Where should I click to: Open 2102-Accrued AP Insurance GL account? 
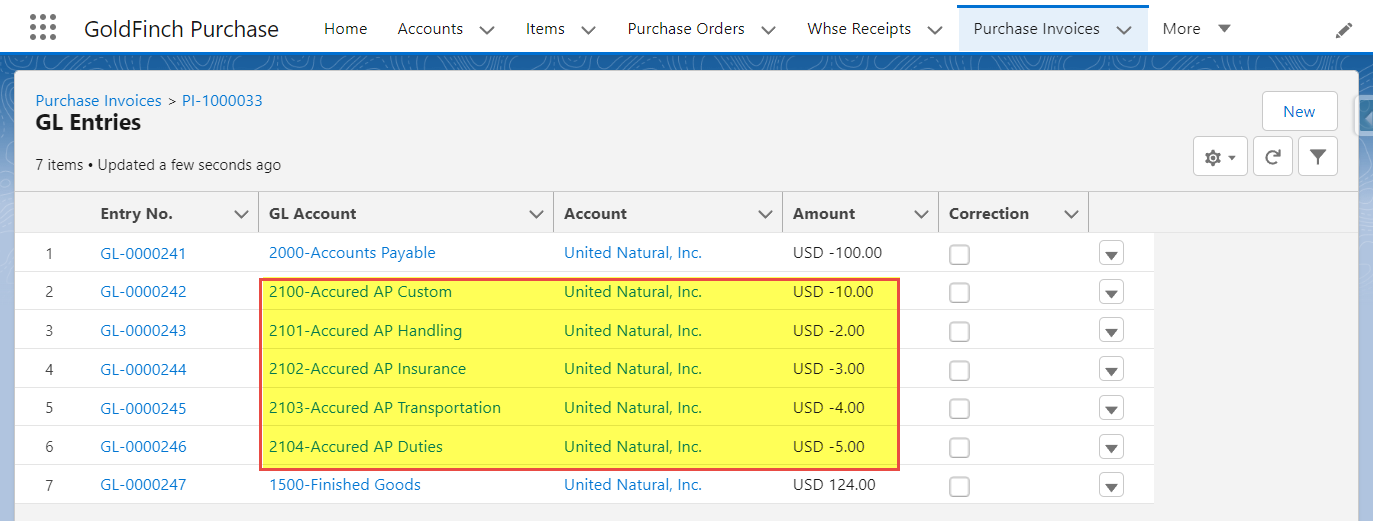coord(367,369)
